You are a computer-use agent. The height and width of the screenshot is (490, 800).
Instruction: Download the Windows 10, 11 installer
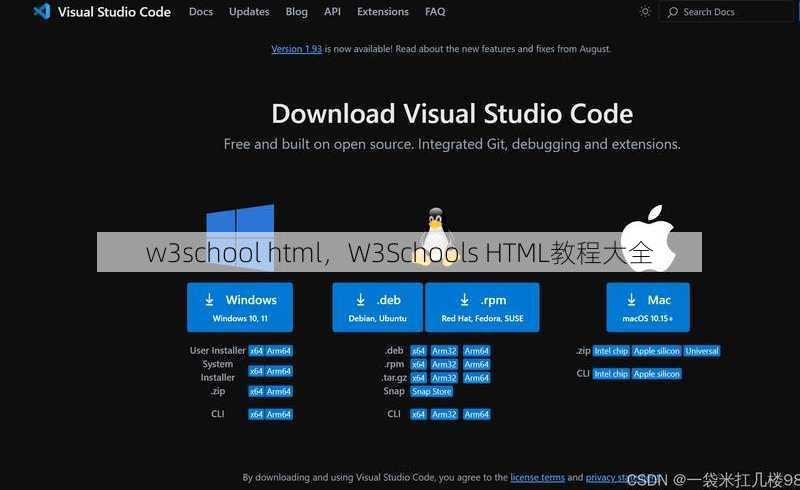click(240, 307)
